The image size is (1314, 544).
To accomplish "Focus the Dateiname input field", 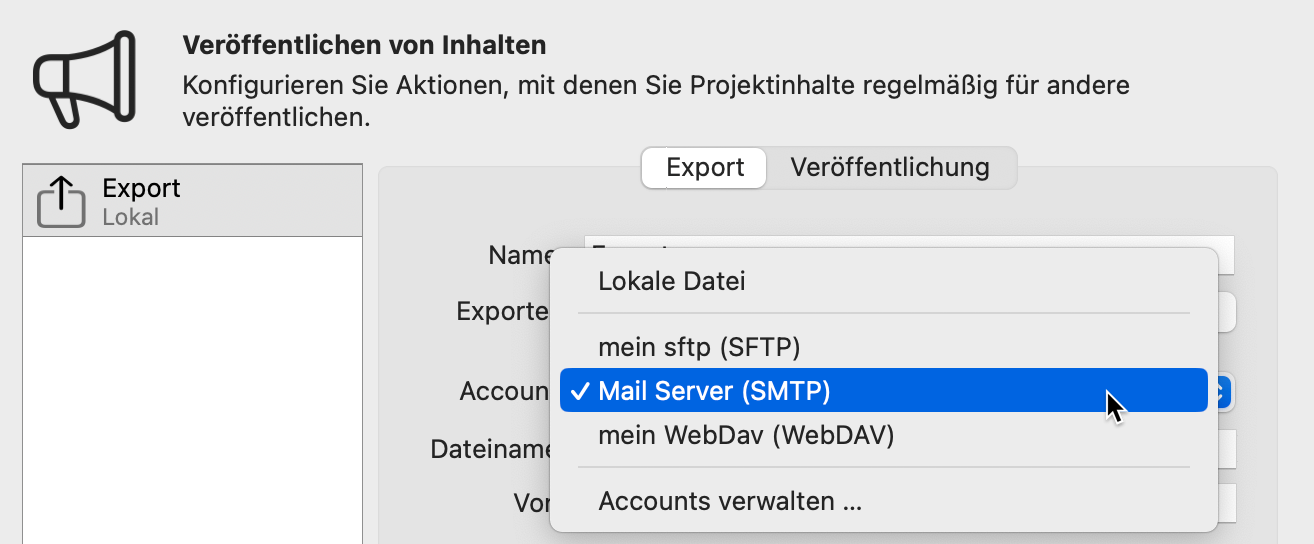I will [1227, 449].
